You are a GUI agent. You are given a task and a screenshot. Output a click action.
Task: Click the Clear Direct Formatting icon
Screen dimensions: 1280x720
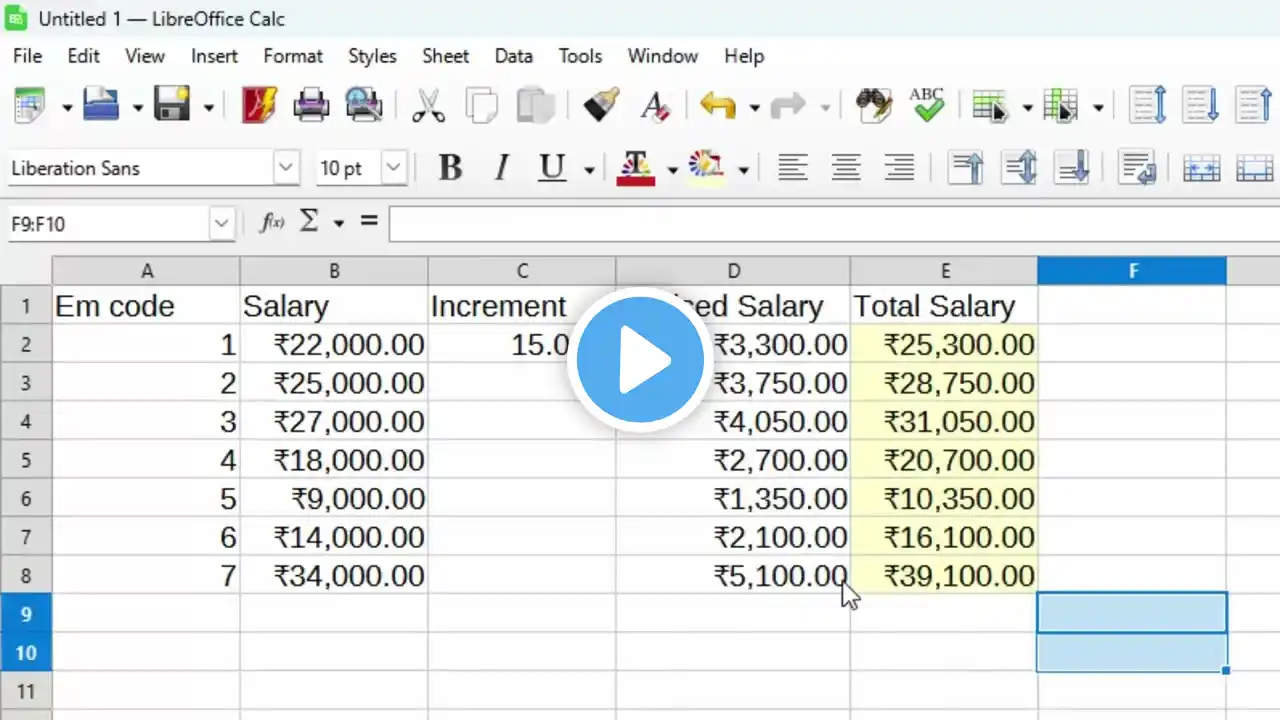point(655,105)
